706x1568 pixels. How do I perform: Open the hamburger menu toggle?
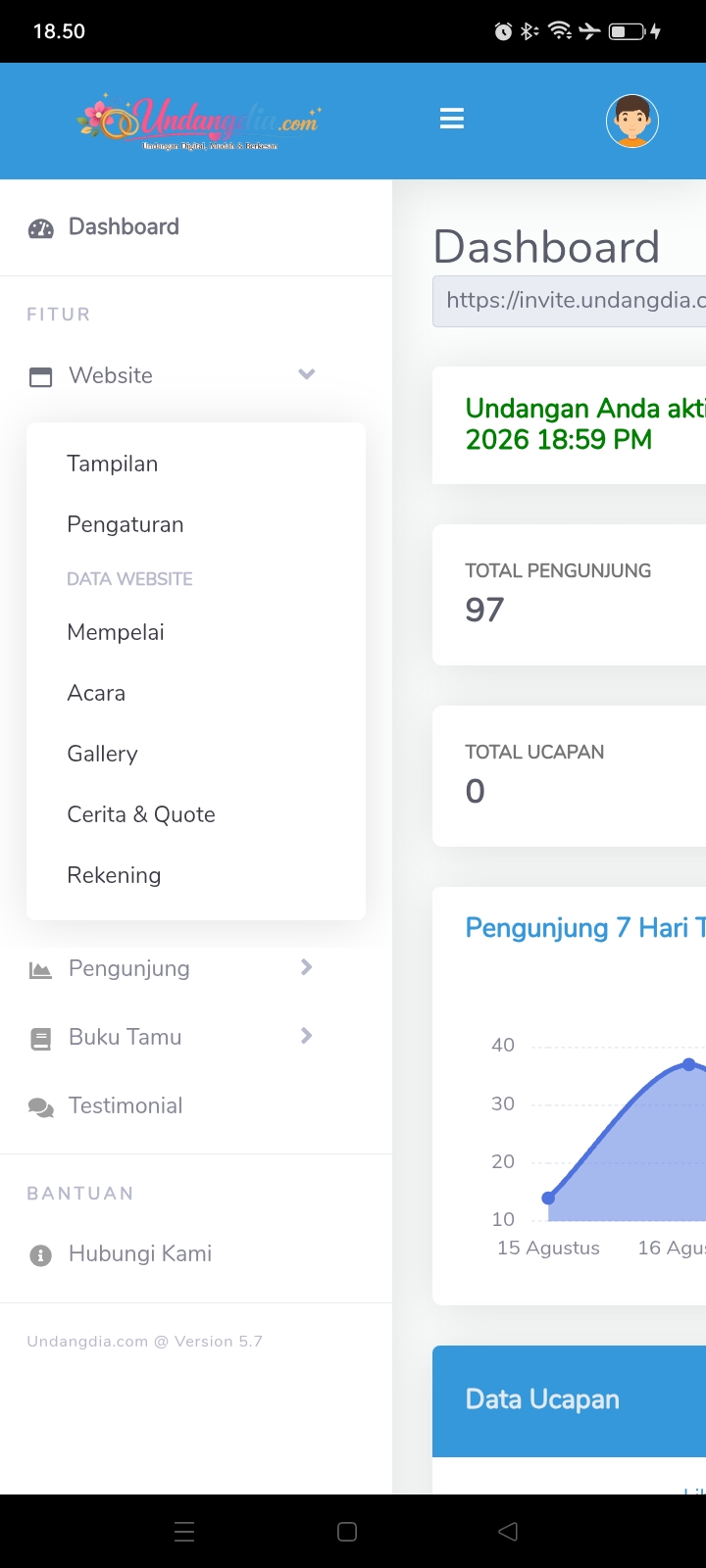(x=451, y=120)
